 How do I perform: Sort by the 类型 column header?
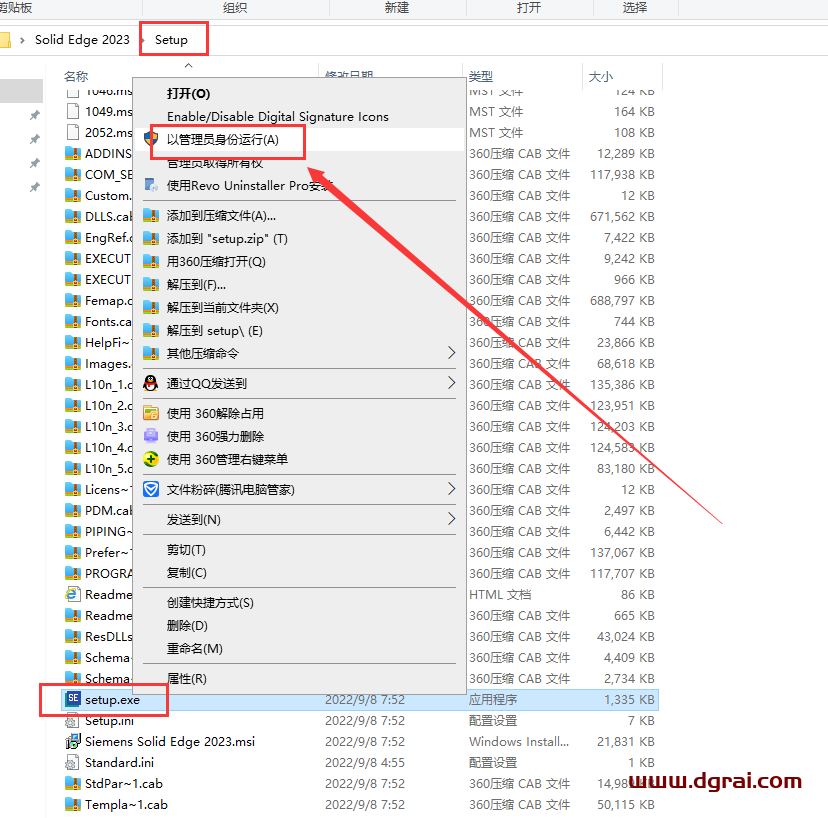coord(481,77)
